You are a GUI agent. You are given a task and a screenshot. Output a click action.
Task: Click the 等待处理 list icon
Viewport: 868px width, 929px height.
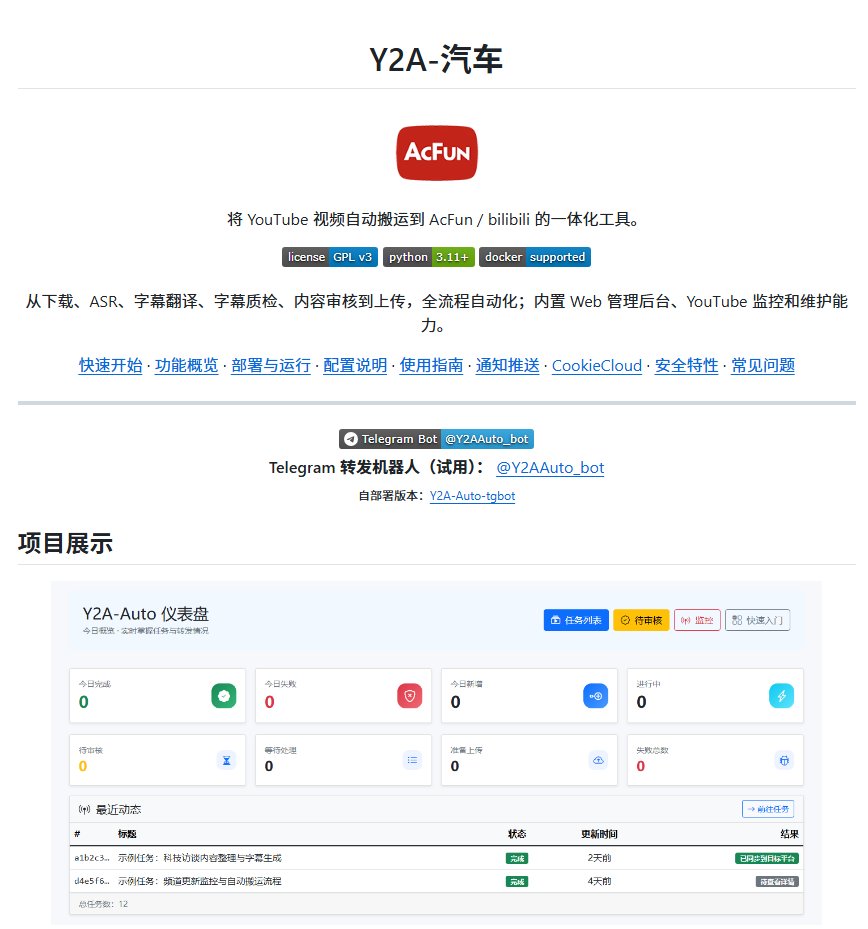tap(412, 760)
